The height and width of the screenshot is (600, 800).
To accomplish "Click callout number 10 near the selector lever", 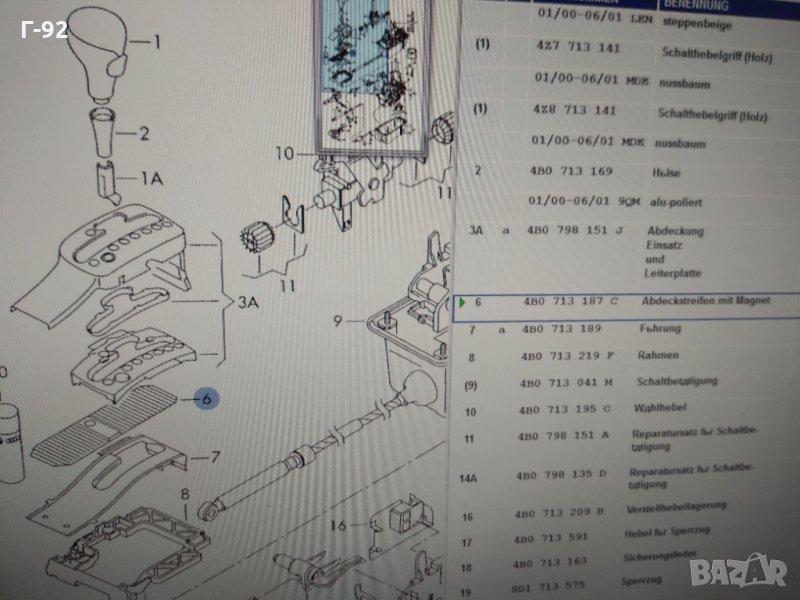I will [x=284, y=153].
